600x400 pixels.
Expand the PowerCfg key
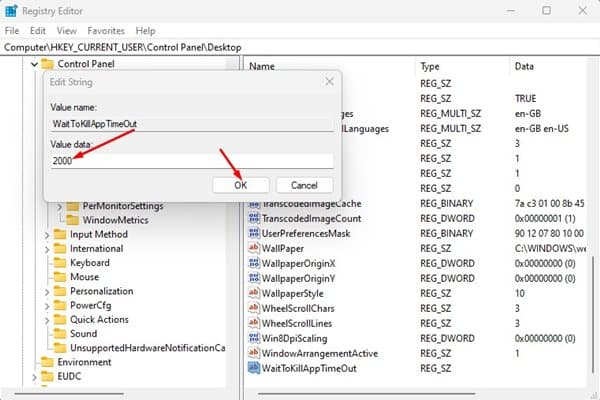(x=47, y=306)
